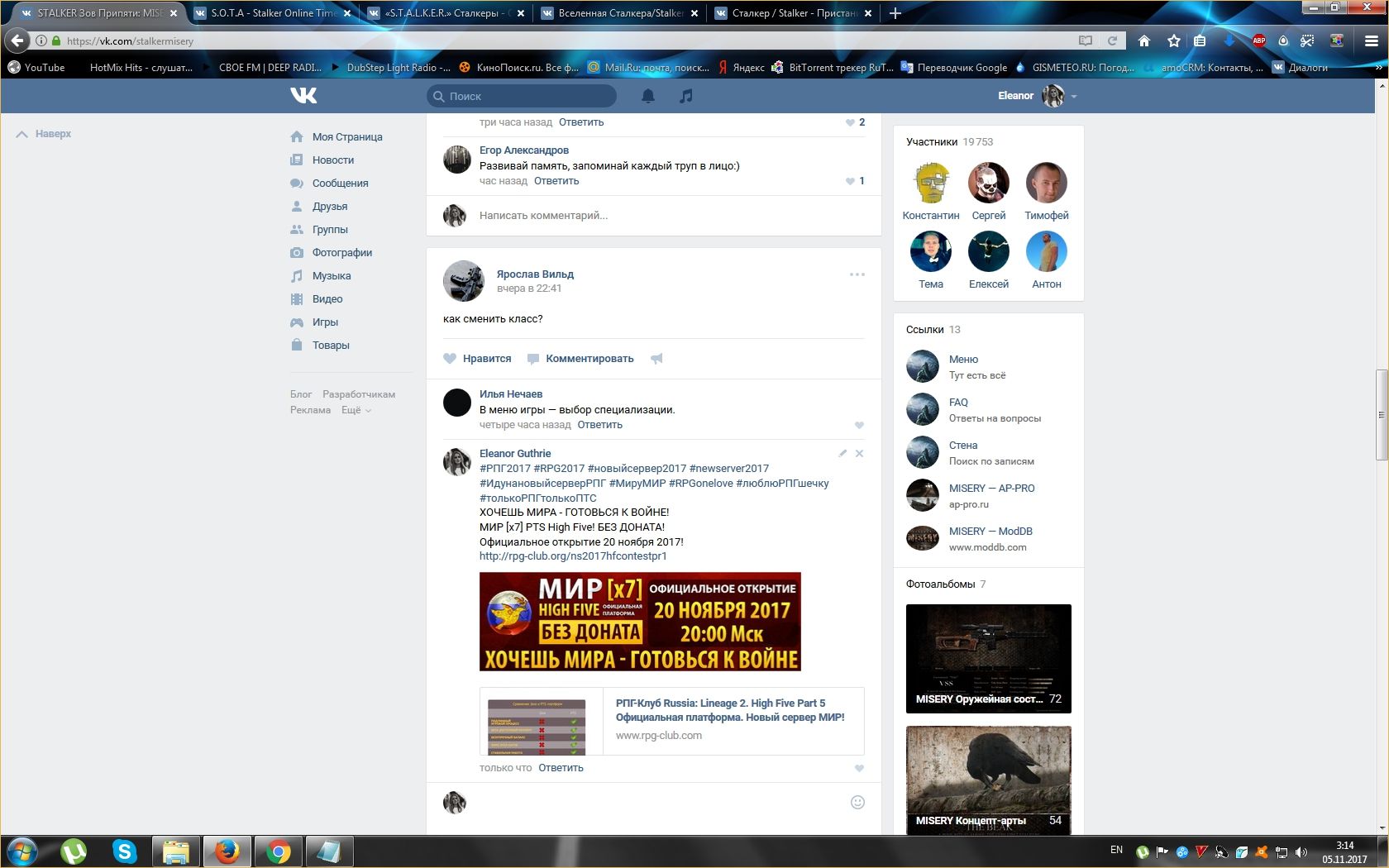This screenshot has width=1389, height=868.
Task: Open MISERY — ModDB link
Action: pos(990,532)
